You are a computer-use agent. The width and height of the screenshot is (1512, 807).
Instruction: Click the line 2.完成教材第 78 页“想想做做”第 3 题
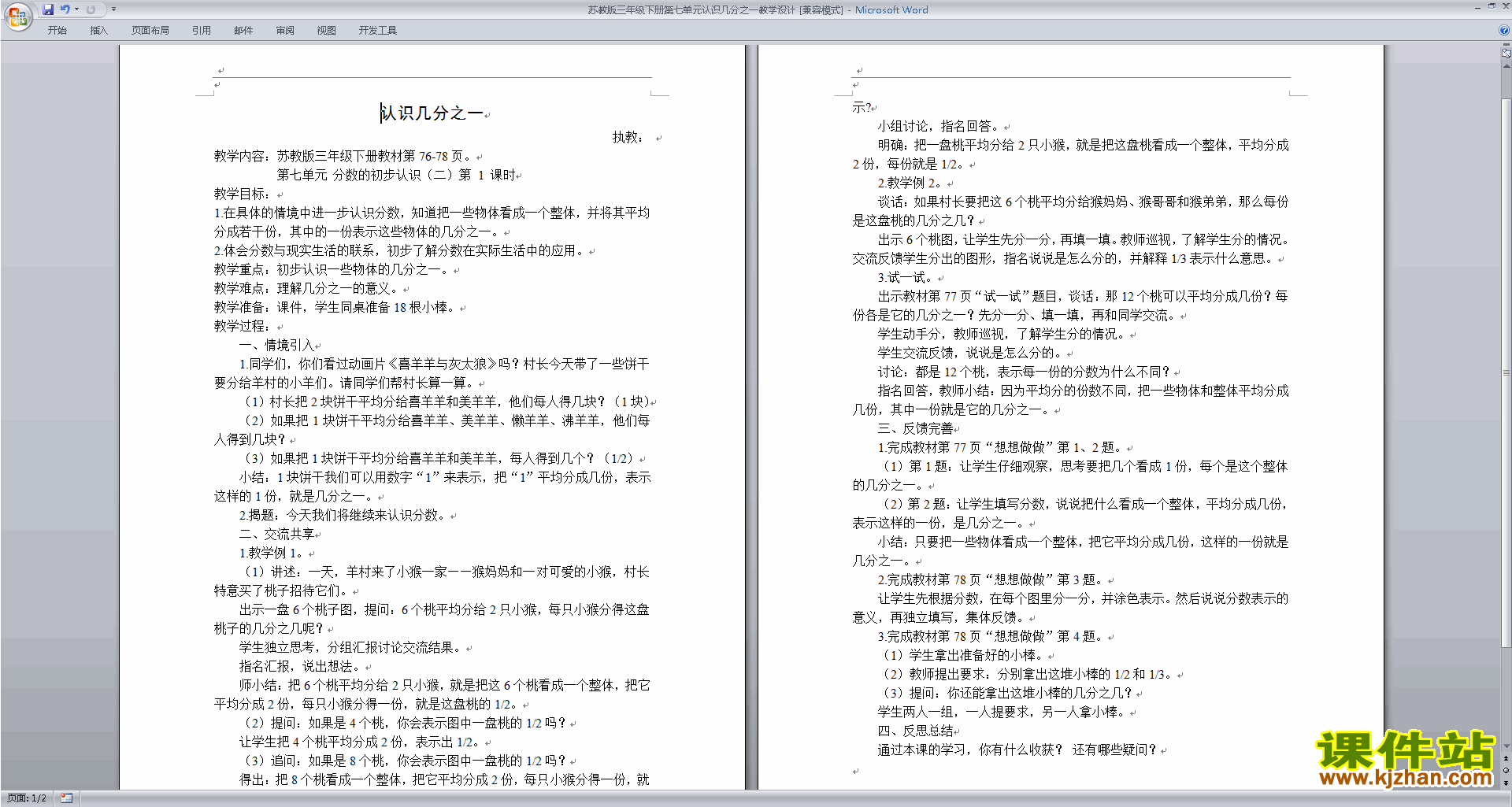tap(991, 579)
